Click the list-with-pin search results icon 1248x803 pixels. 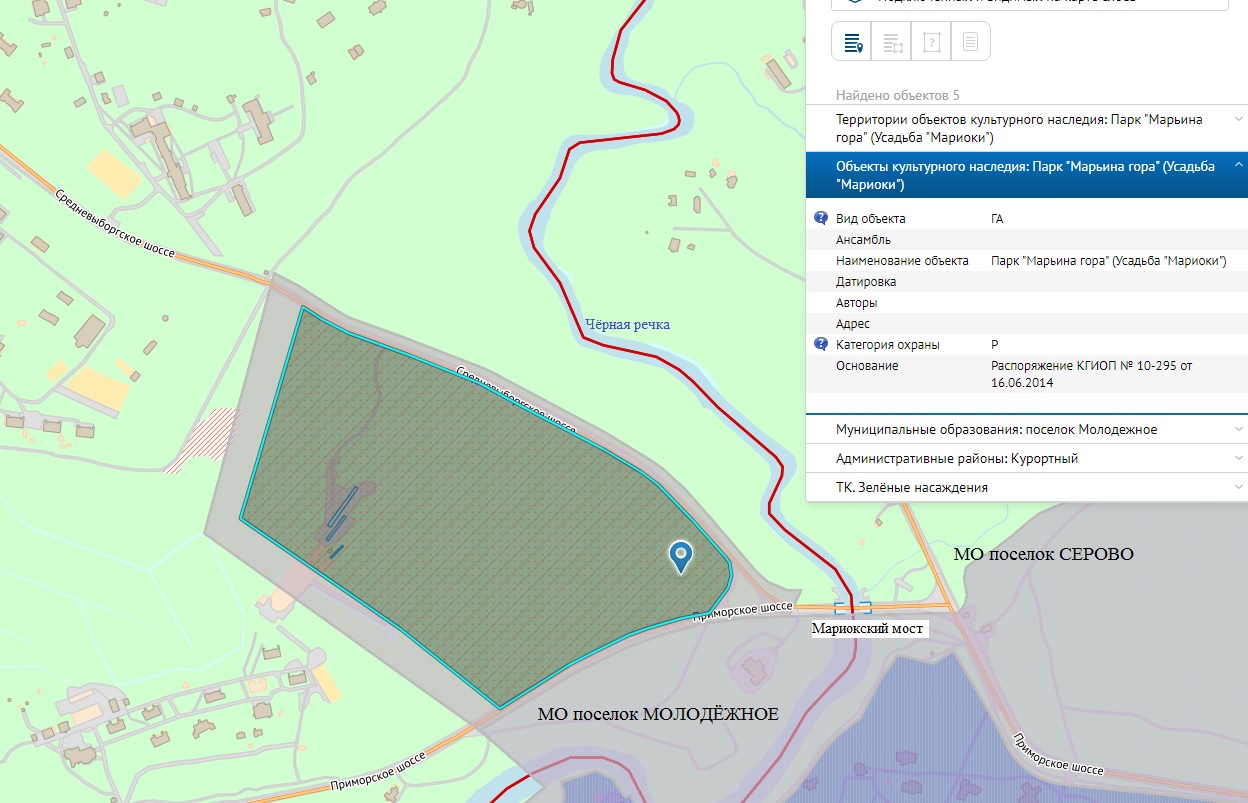[852, 42]
